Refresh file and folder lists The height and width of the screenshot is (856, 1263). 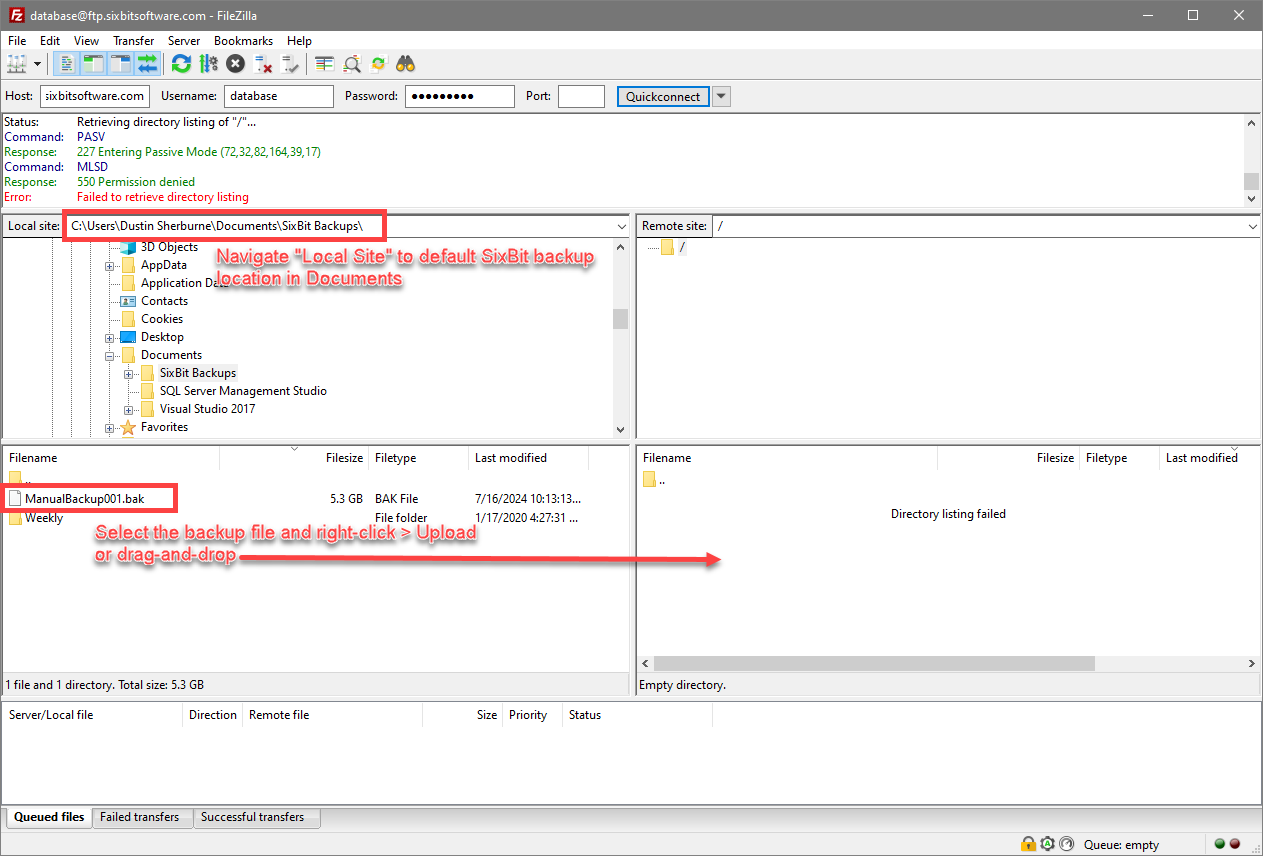pos(181,64)
